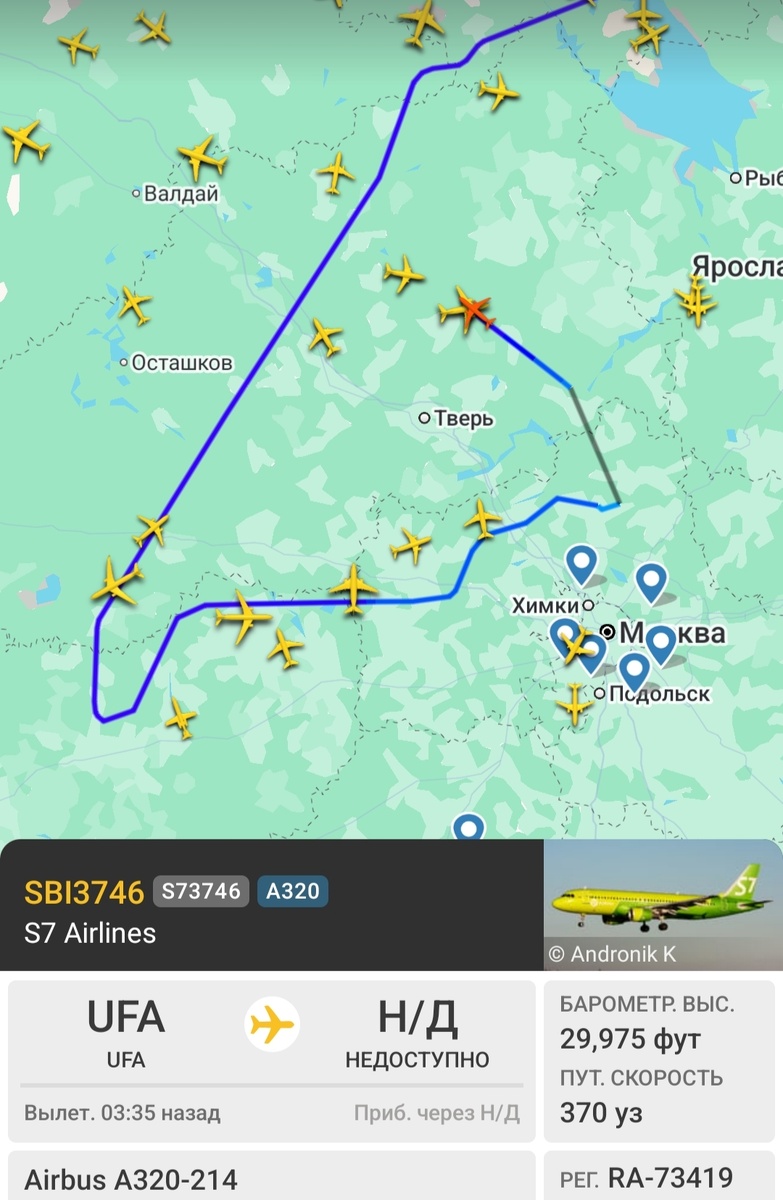The height and width of the screenshot is (1200, 783).
Task: Select the plane icon near Ярославль
Action: click(x=696, y=299)
